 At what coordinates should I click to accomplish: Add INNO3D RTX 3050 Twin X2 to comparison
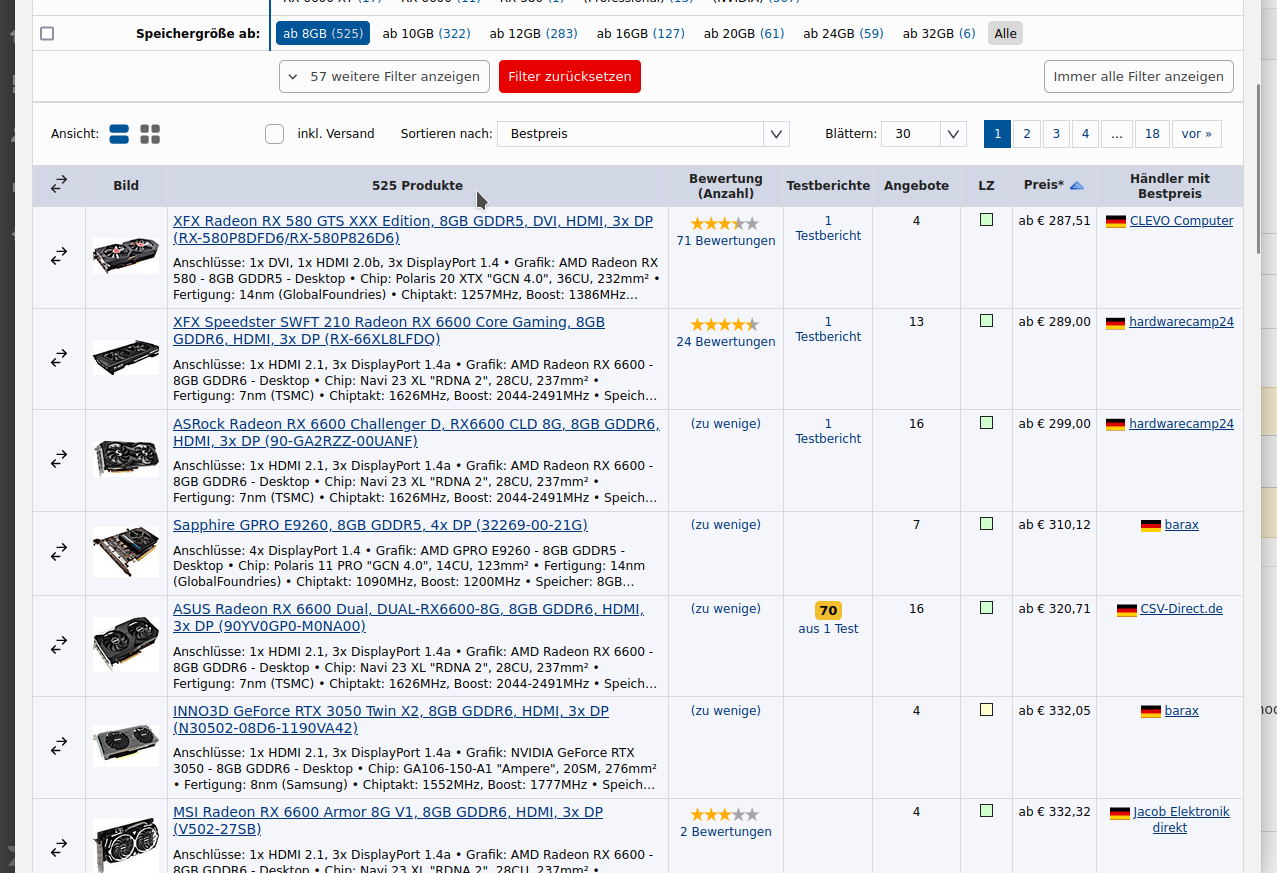point(59,746)
